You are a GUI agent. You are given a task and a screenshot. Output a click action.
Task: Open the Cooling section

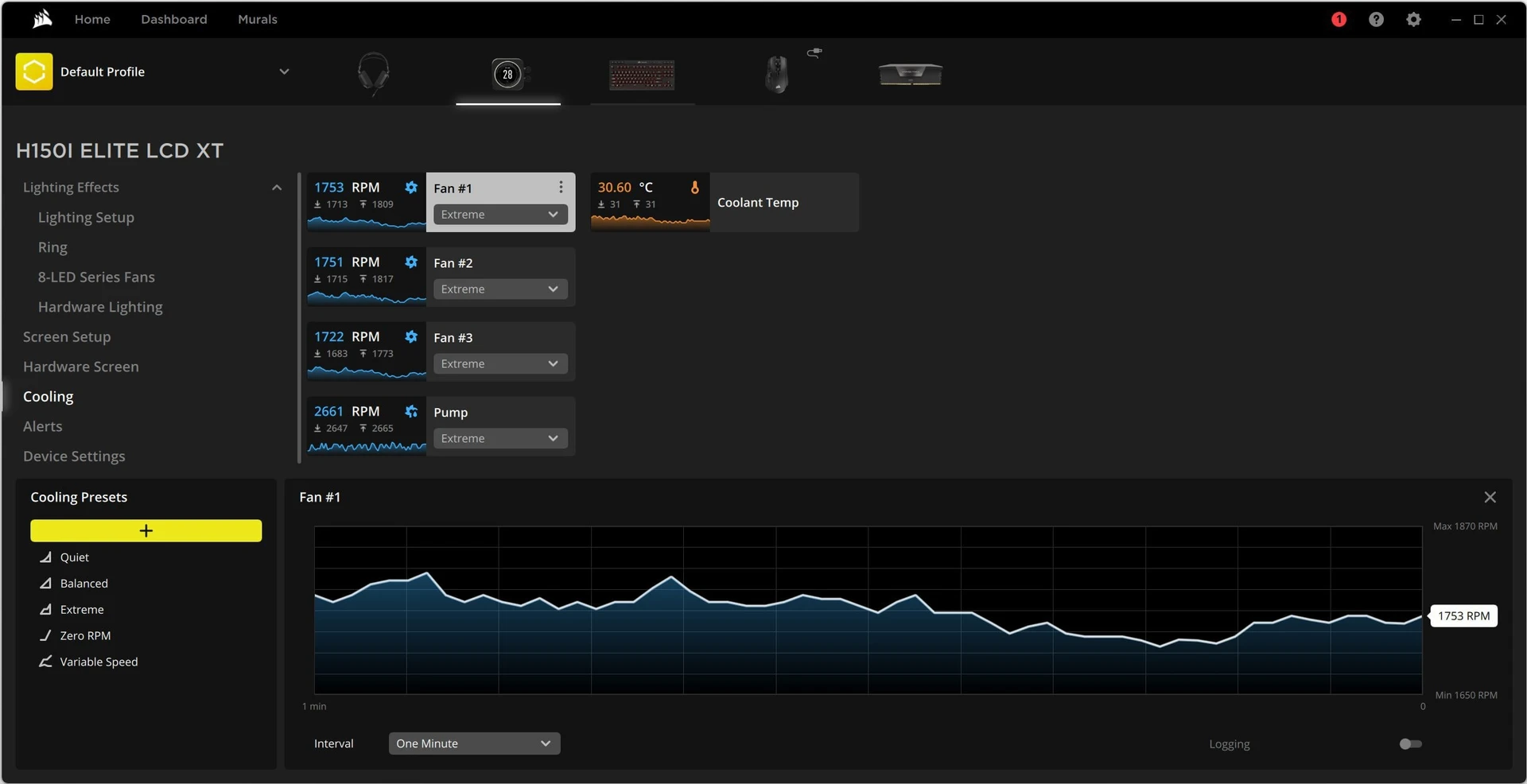48,397
